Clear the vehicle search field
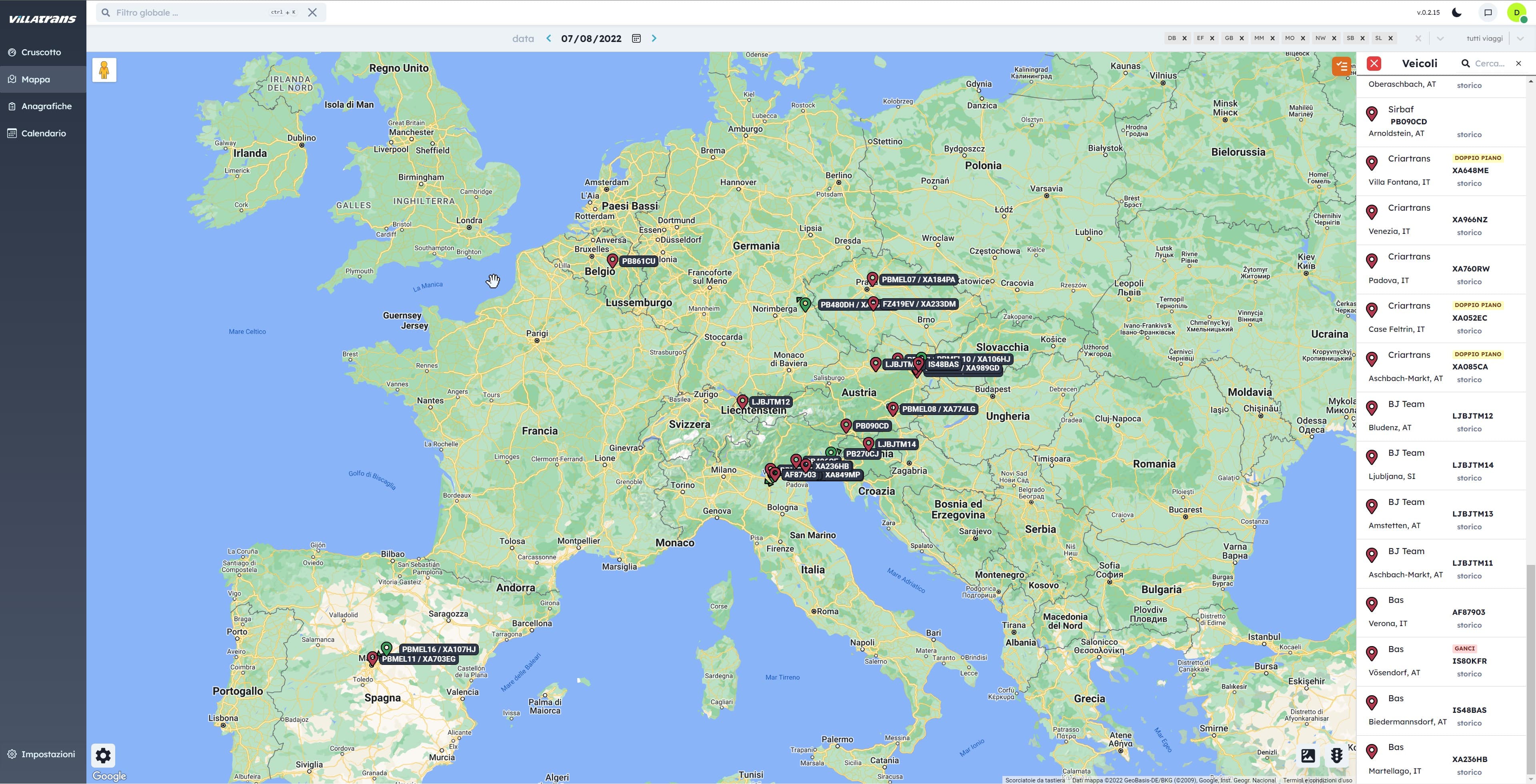The width and height of the screenshot is (1536, 784). 1519,63
